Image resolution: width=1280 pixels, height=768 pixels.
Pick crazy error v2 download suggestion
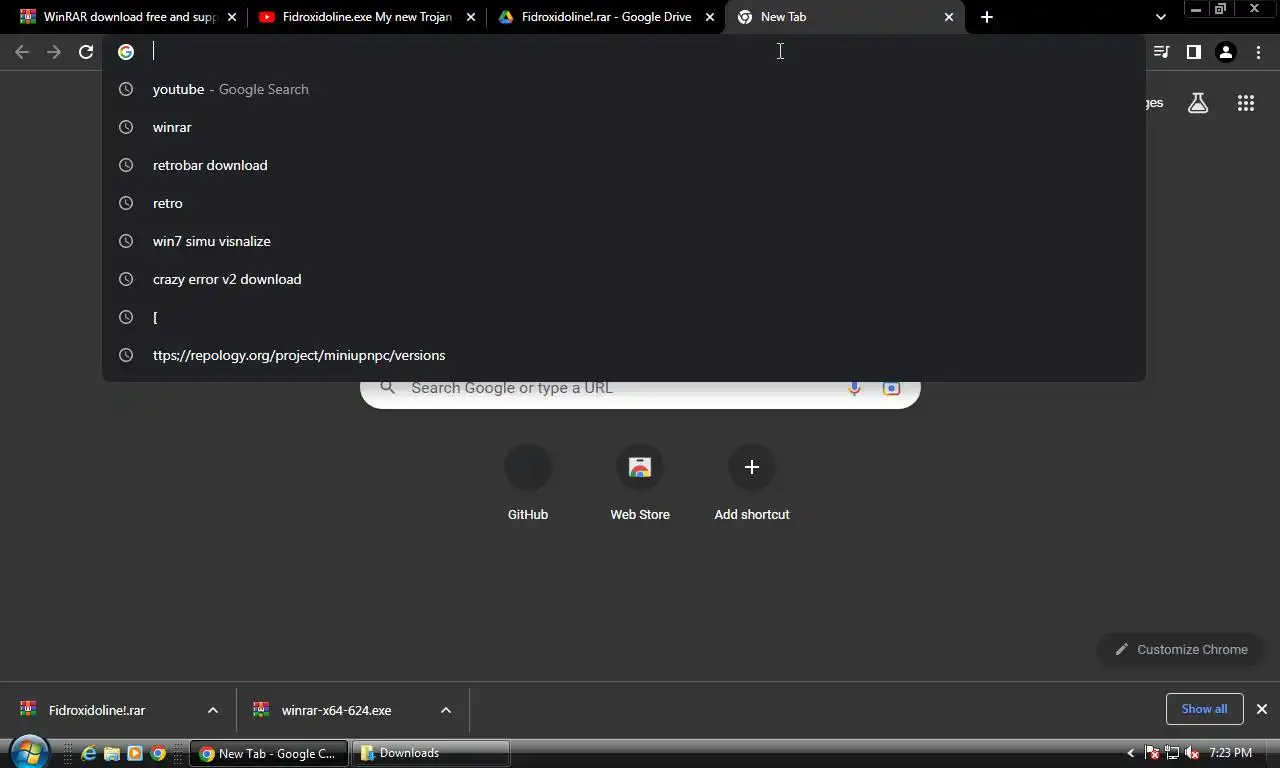(x=624, y=279)
